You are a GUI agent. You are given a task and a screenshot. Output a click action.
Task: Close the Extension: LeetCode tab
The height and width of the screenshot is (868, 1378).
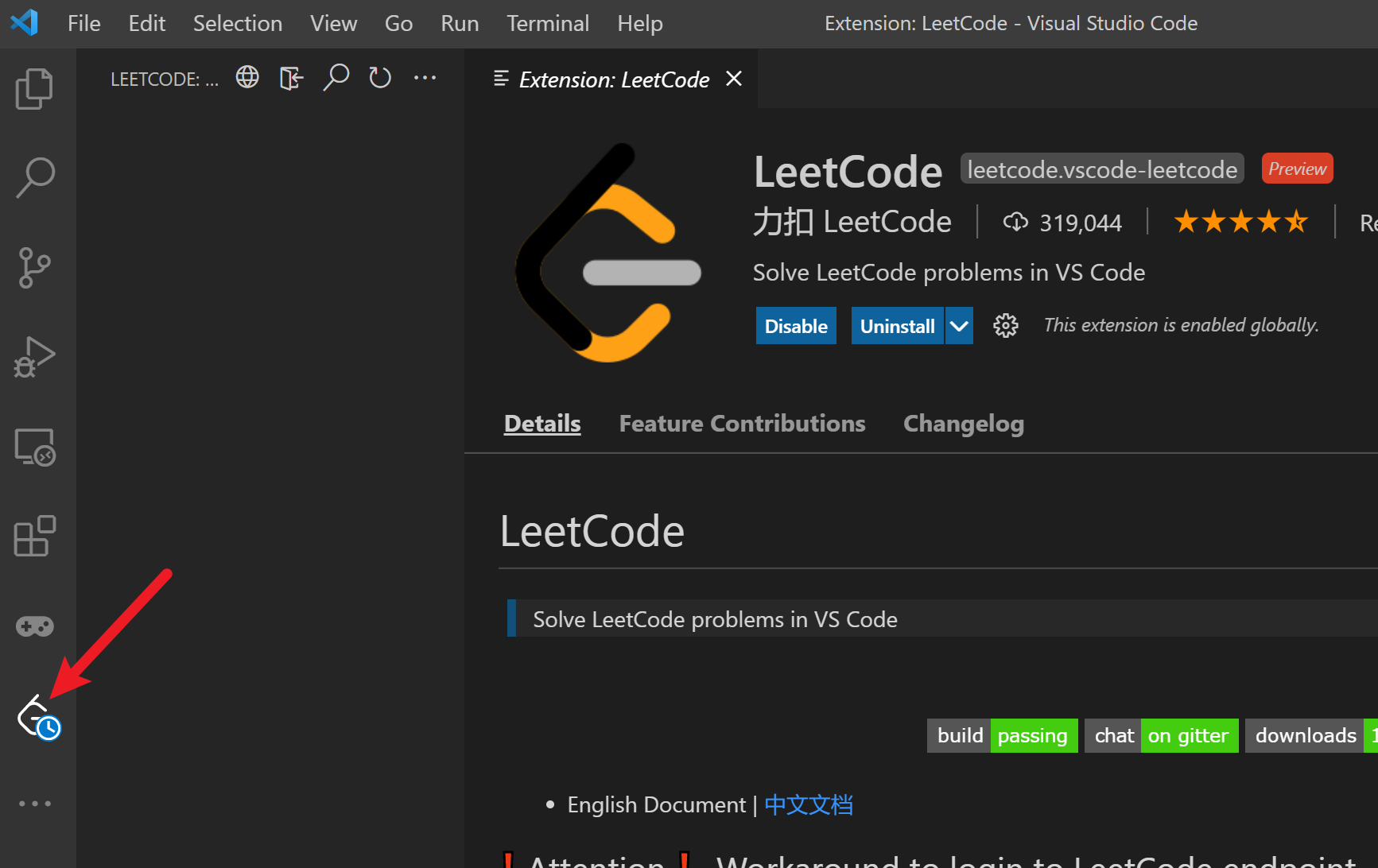point(734,79)
